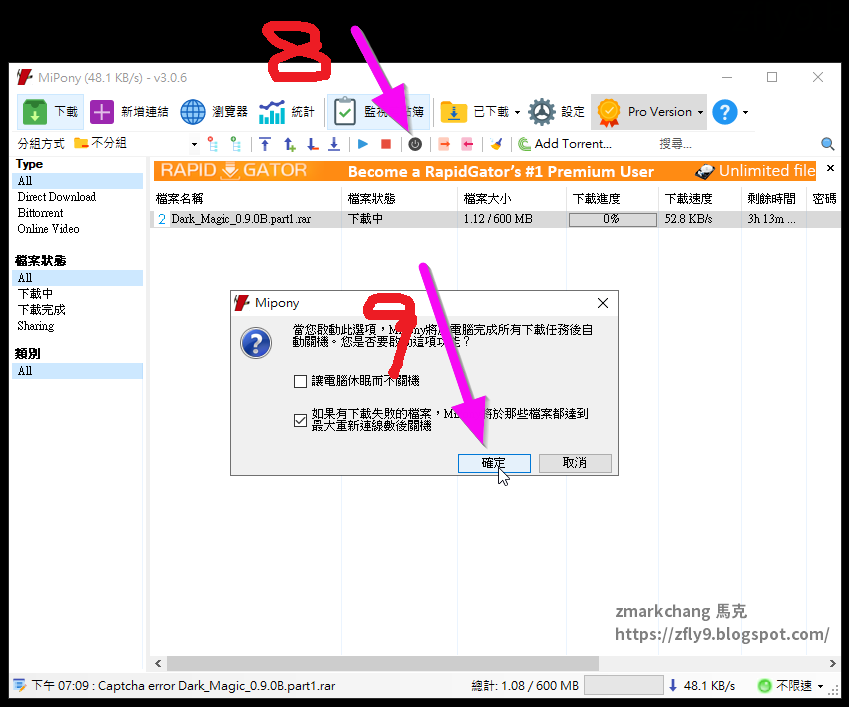
Task: Confirm dialog with 確定 button
Action: (494, 463)
